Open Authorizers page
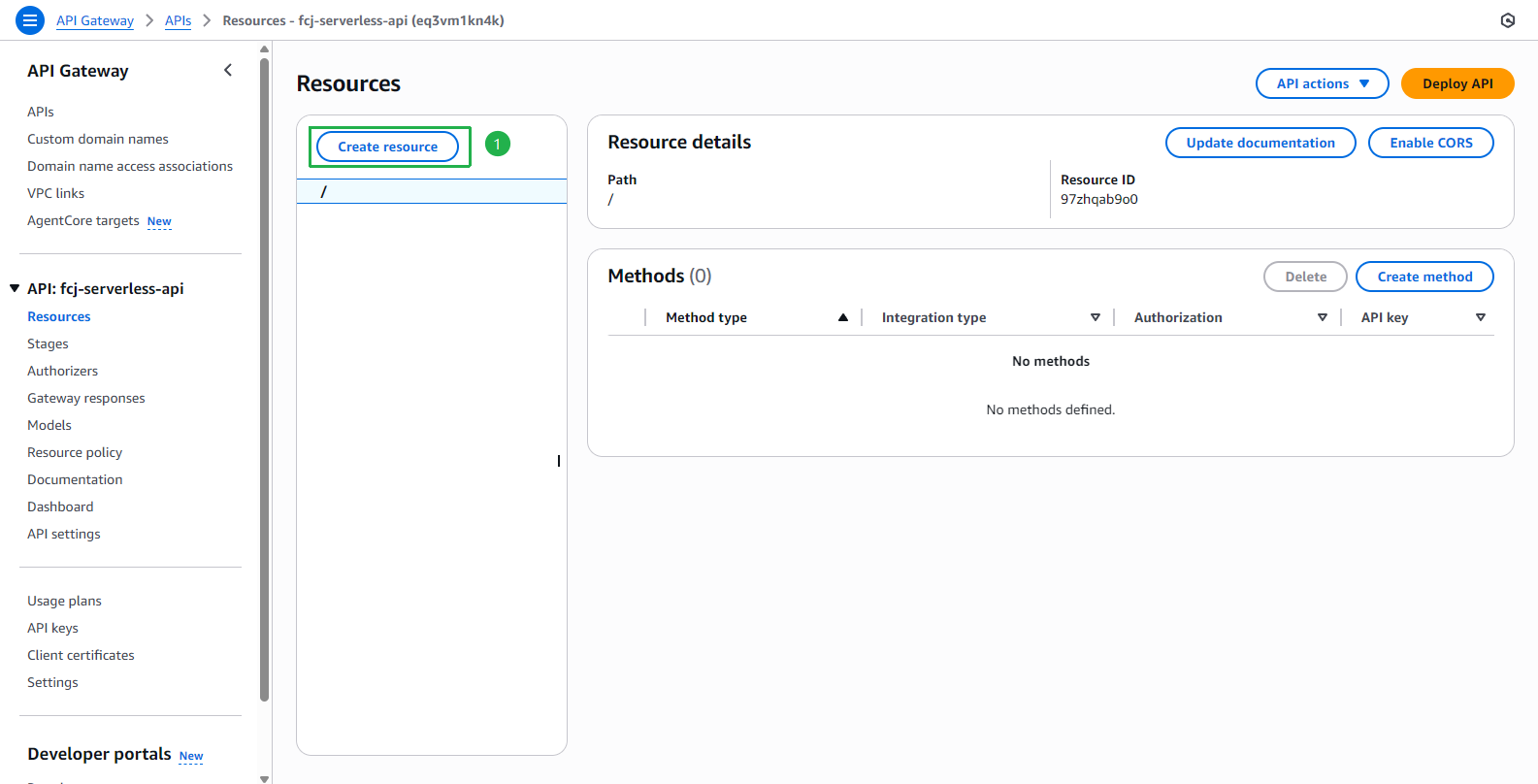 pos(63,371)
